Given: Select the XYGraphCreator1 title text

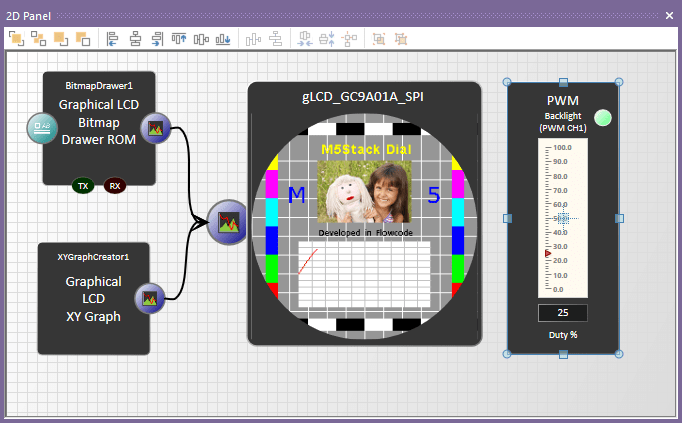Looking at the screenshot, I should point(94,257).
